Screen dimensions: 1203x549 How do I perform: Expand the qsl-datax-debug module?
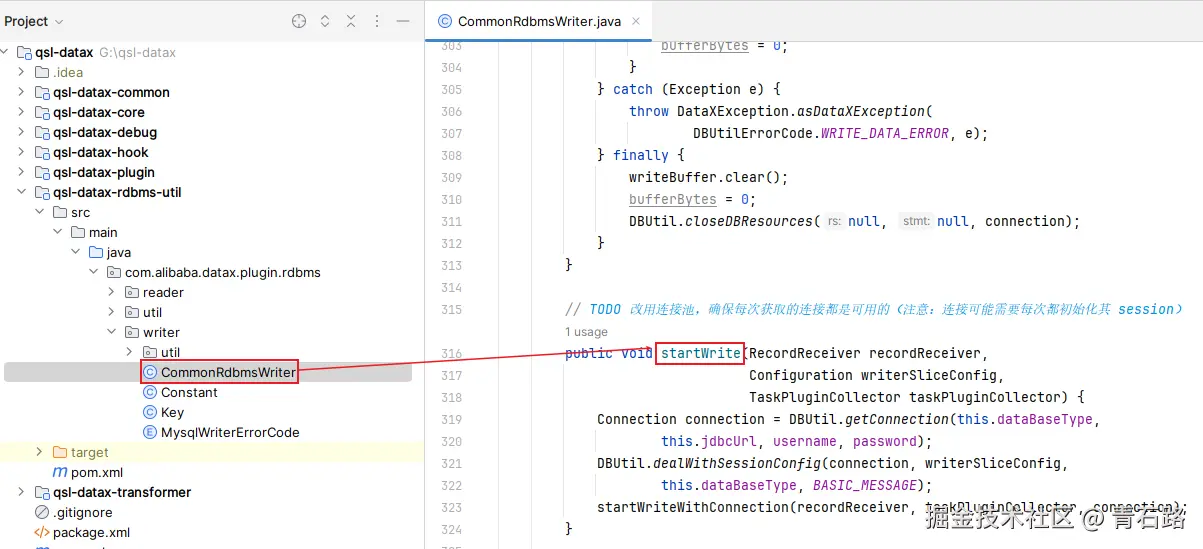coord(22,132)
